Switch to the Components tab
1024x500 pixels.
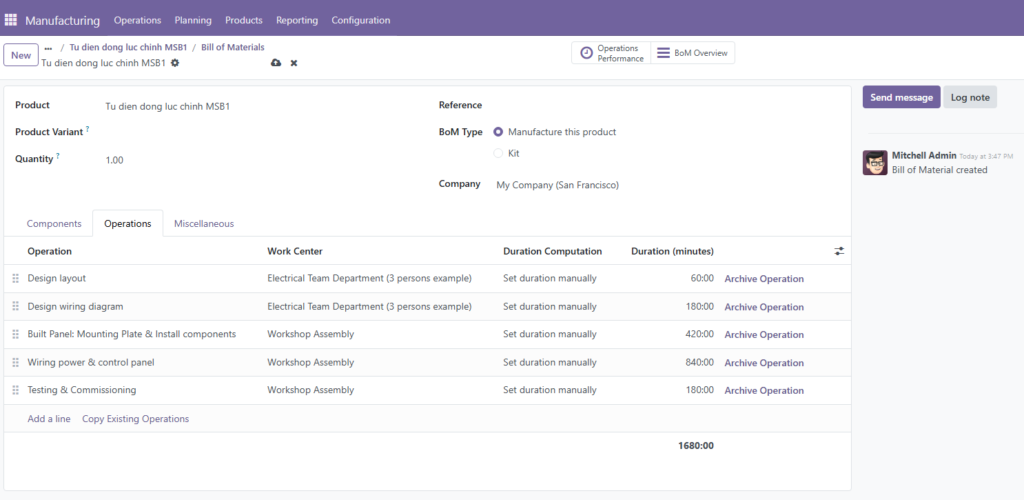[x=54, y=224]
